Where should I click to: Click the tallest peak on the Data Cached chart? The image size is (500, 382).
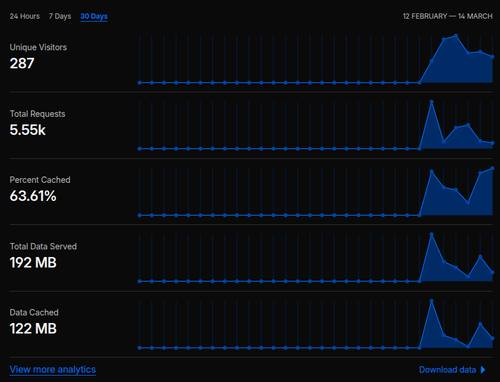432,301
